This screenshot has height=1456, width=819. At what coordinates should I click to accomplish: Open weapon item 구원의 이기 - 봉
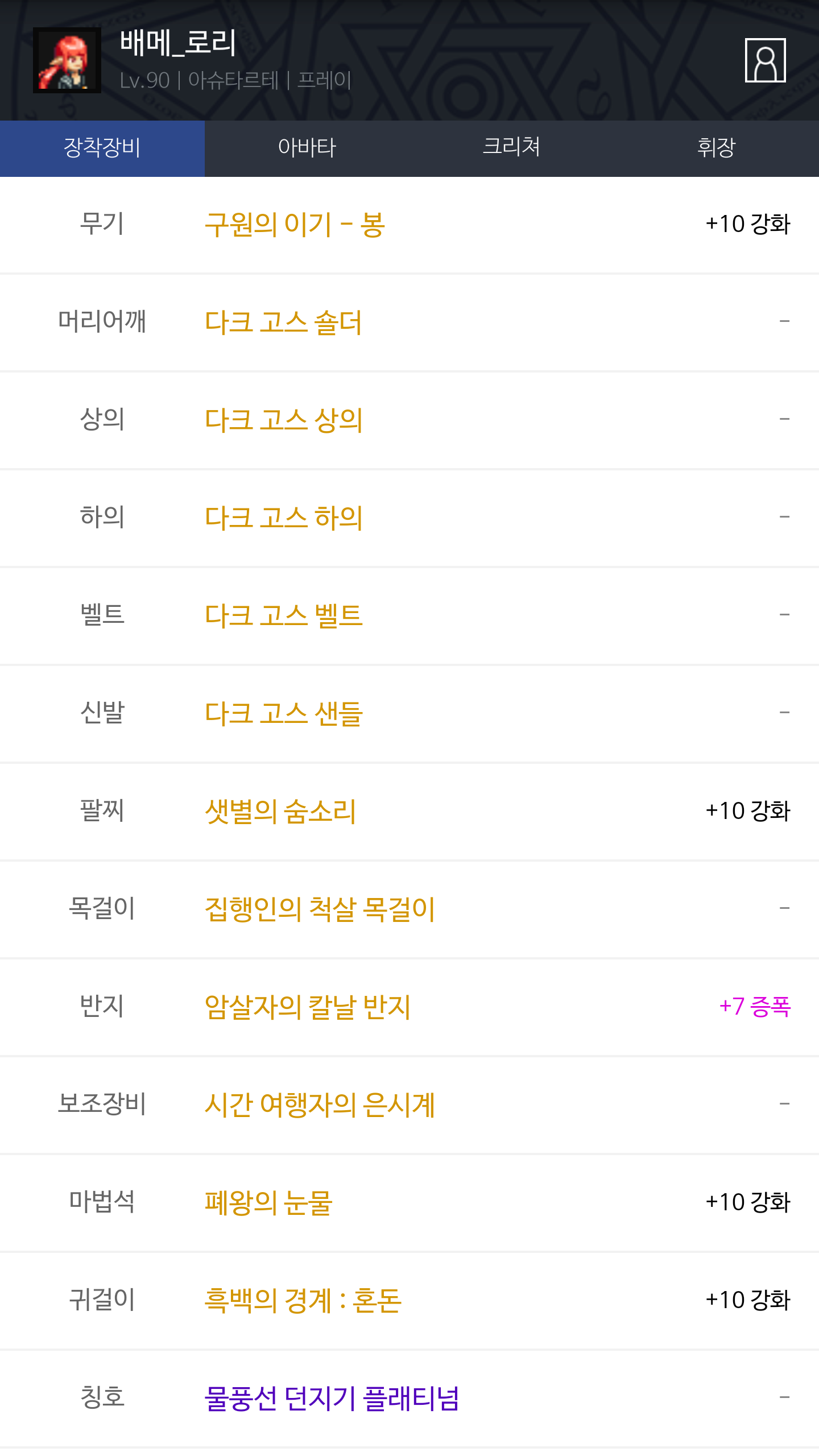[x=295, y=225]
